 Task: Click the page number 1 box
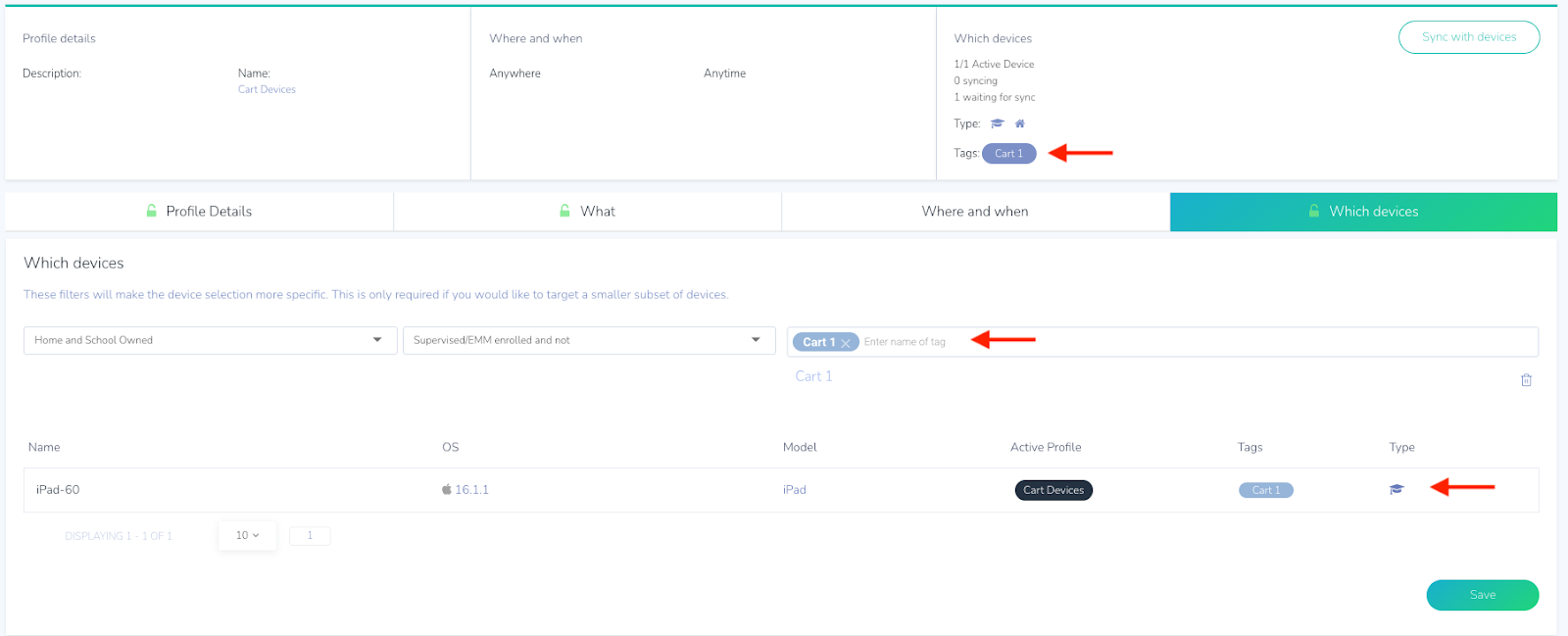310,535
